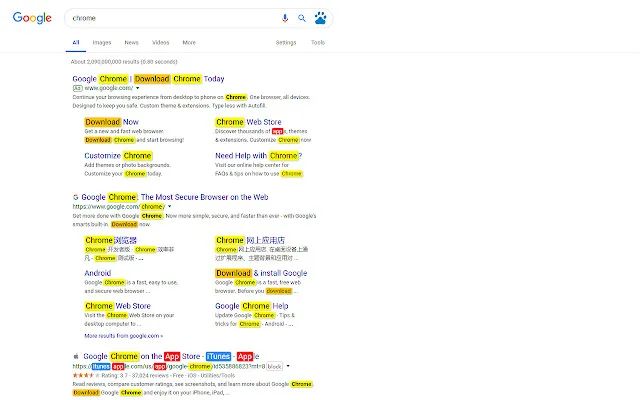Open 'Need Help with Chrome?' link
Viewport: 640px width, 400px height.
click(x=259, y=156)
